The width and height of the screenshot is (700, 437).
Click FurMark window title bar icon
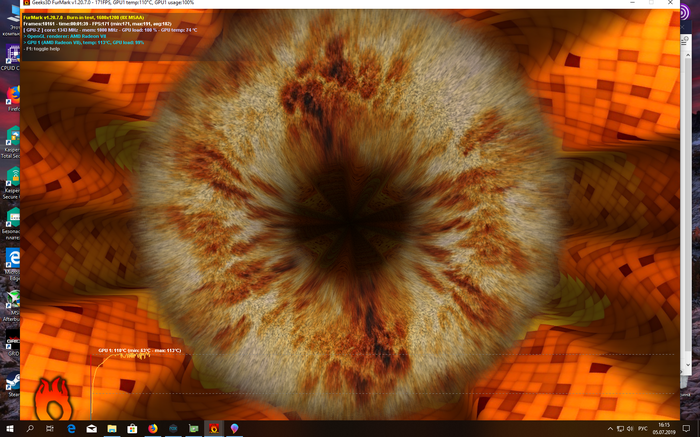26,3
